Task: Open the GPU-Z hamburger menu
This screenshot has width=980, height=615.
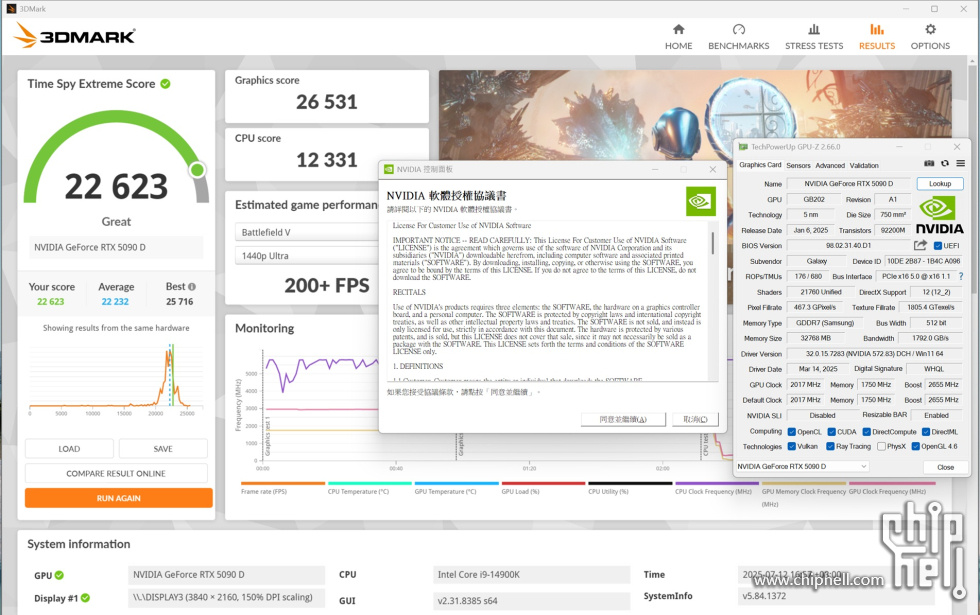Action: point(961,164)
